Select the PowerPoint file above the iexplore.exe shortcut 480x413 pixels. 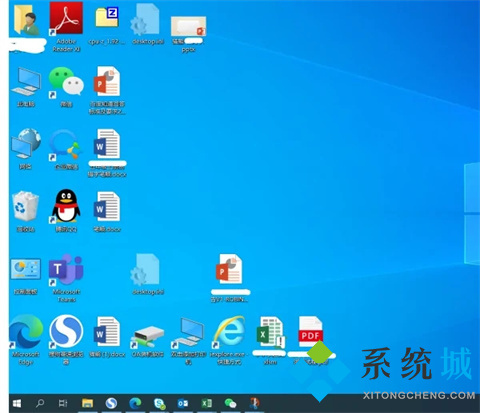pos(229,269)
